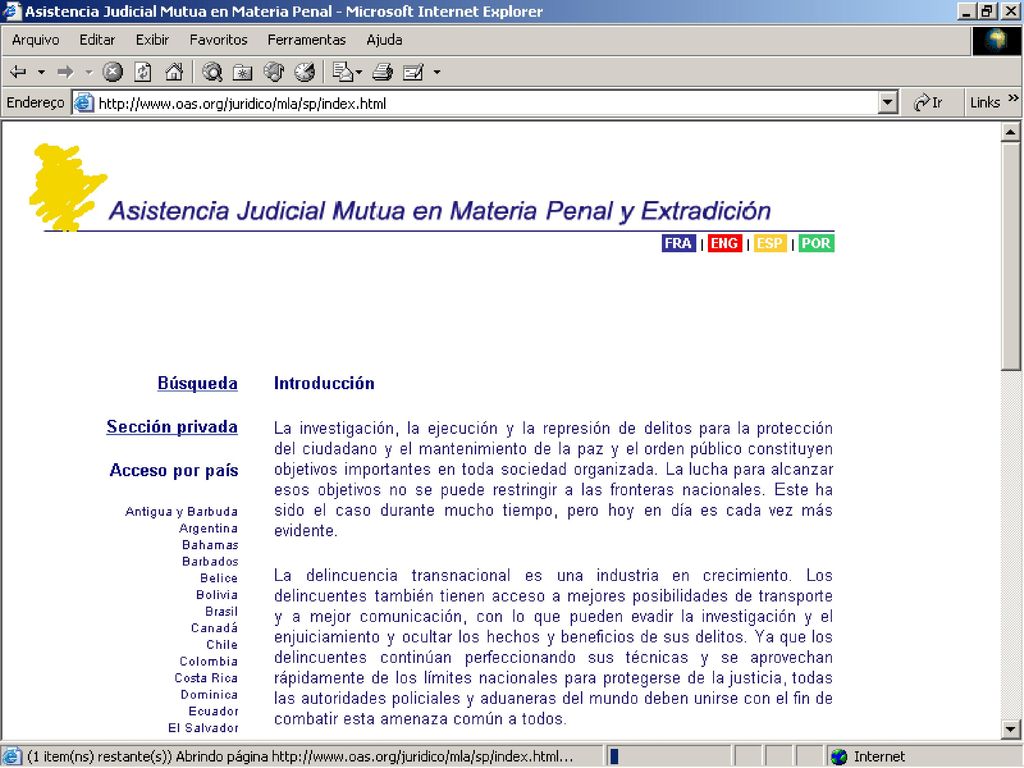The width and height of the screenshot is (1024, 768).
Task: Click the IE icon in title bar
Action: click(x=12, y=11)
